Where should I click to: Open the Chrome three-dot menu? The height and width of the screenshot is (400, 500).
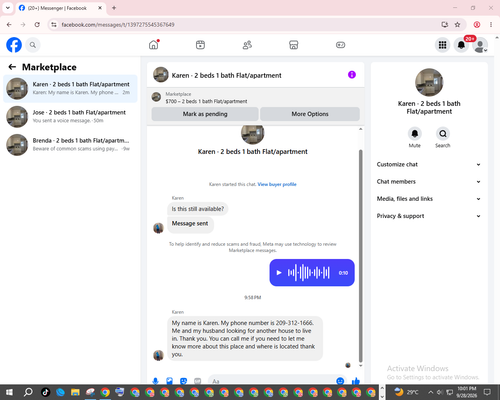click(491, 25)
